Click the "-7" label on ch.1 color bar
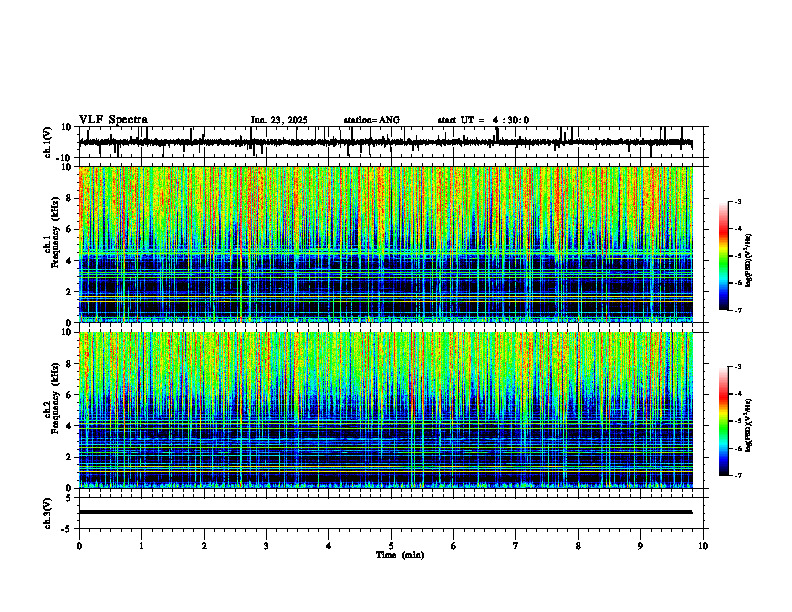The height and width of the screenshot is (612, 792). point(738,310)
